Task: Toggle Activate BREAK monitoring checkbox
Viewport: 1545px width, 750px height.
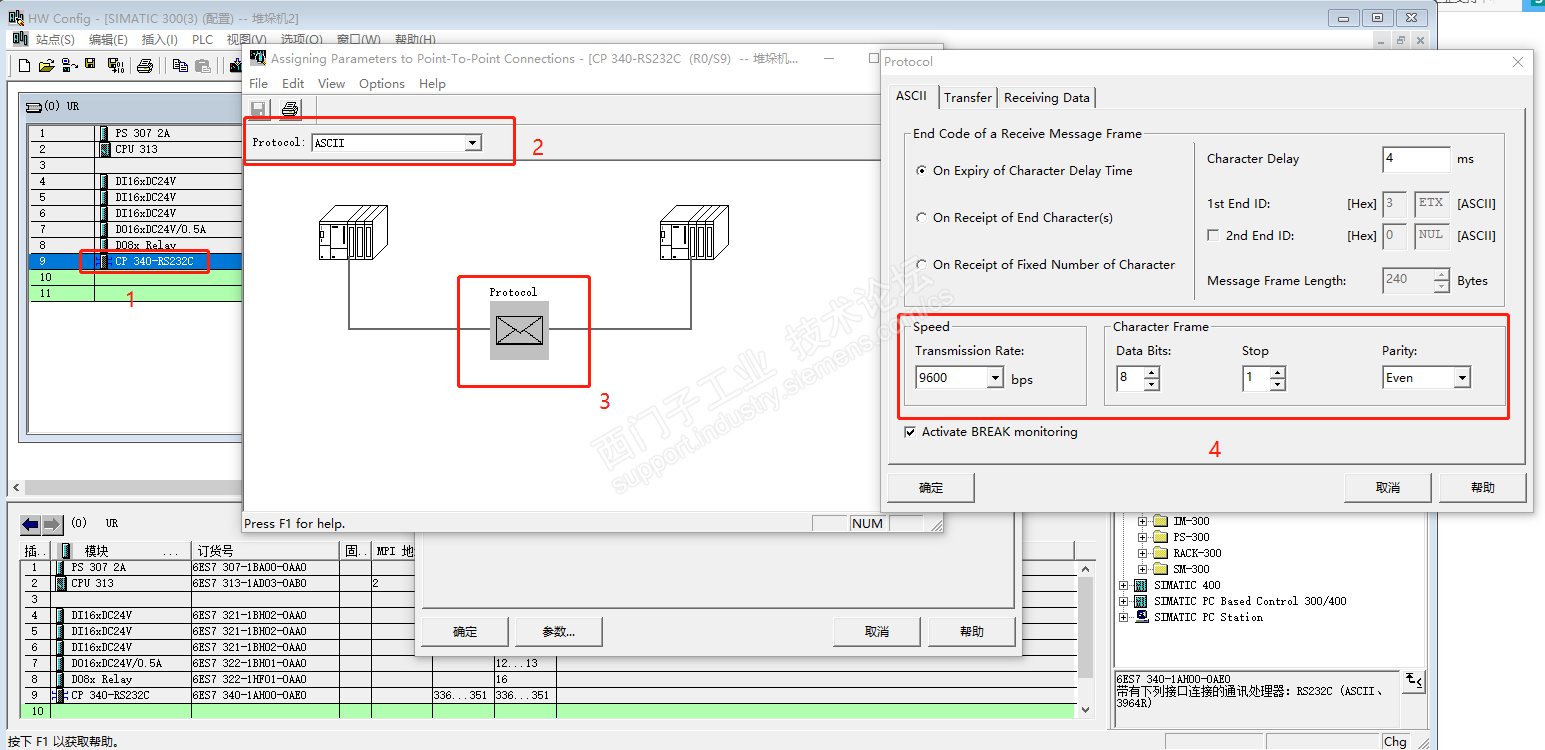Action: click(x=910, y=432)
